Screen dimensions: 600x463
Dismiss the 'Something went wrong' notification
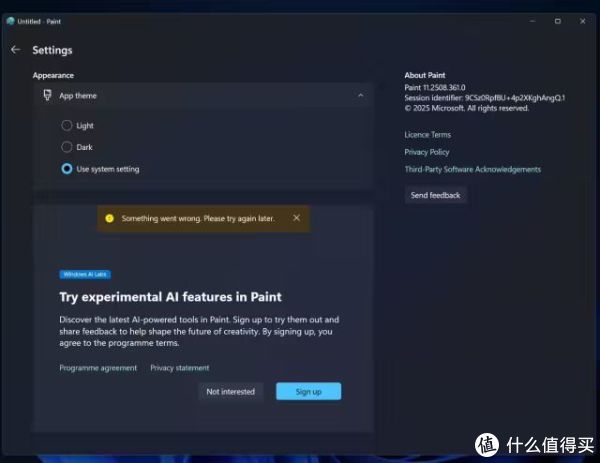tap(296, 217)
